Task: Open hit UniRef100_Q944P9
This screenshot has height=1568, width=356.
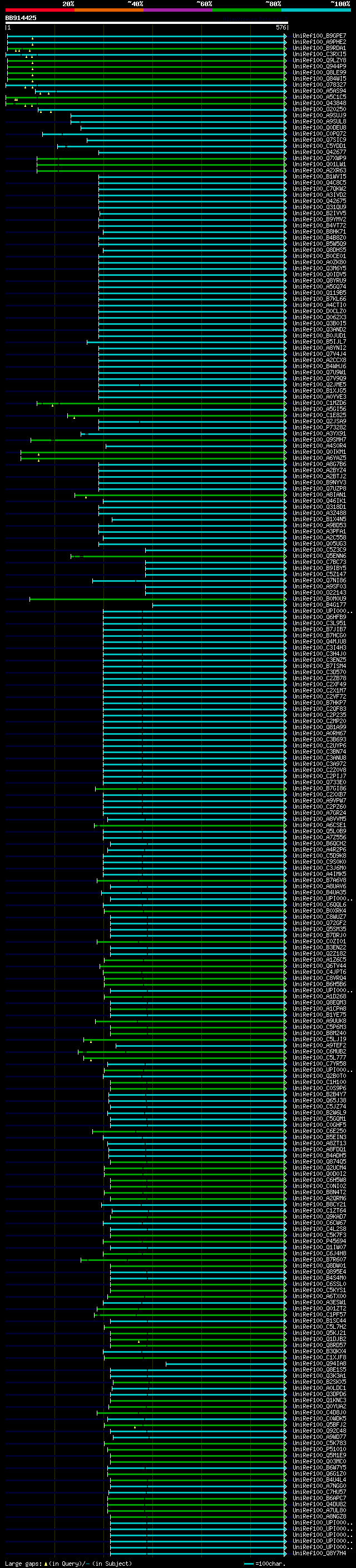Action: click(319, 66)
